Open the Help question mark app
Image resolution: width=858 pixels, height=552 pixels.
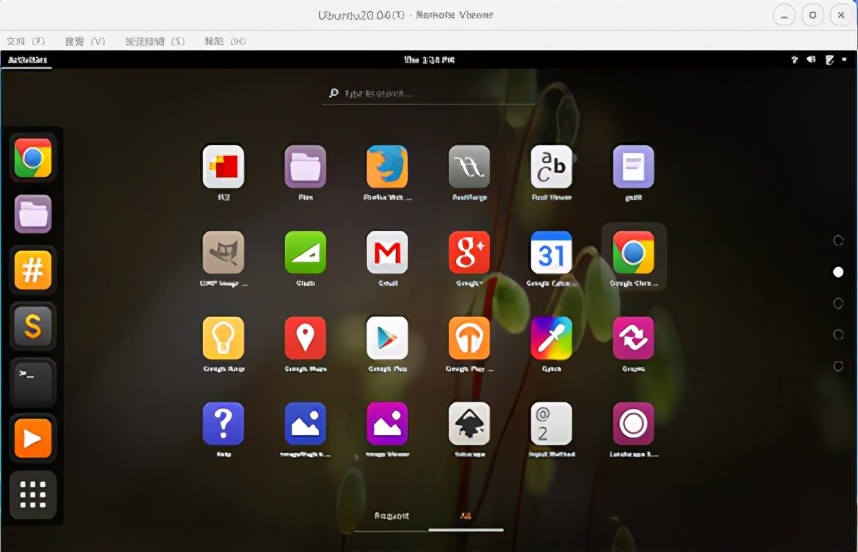pos(223,423)
